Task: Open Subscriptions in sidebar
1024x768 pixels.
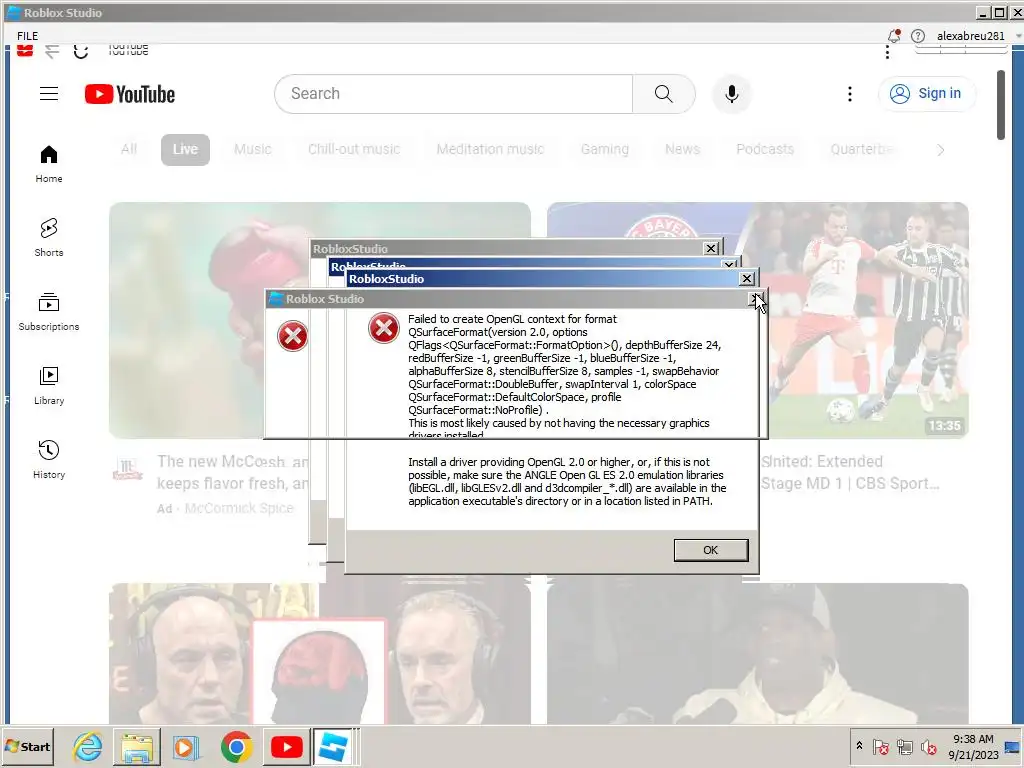Action: click(49, 312)
